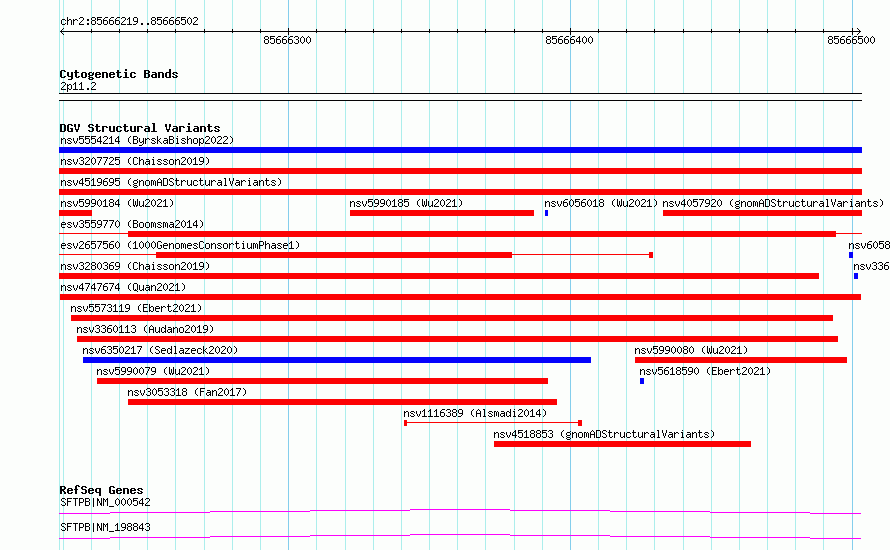Select the nsv1116389 (Alsmadi2014) label
This screenshot has width=890, height=550.
coord(475,413)
